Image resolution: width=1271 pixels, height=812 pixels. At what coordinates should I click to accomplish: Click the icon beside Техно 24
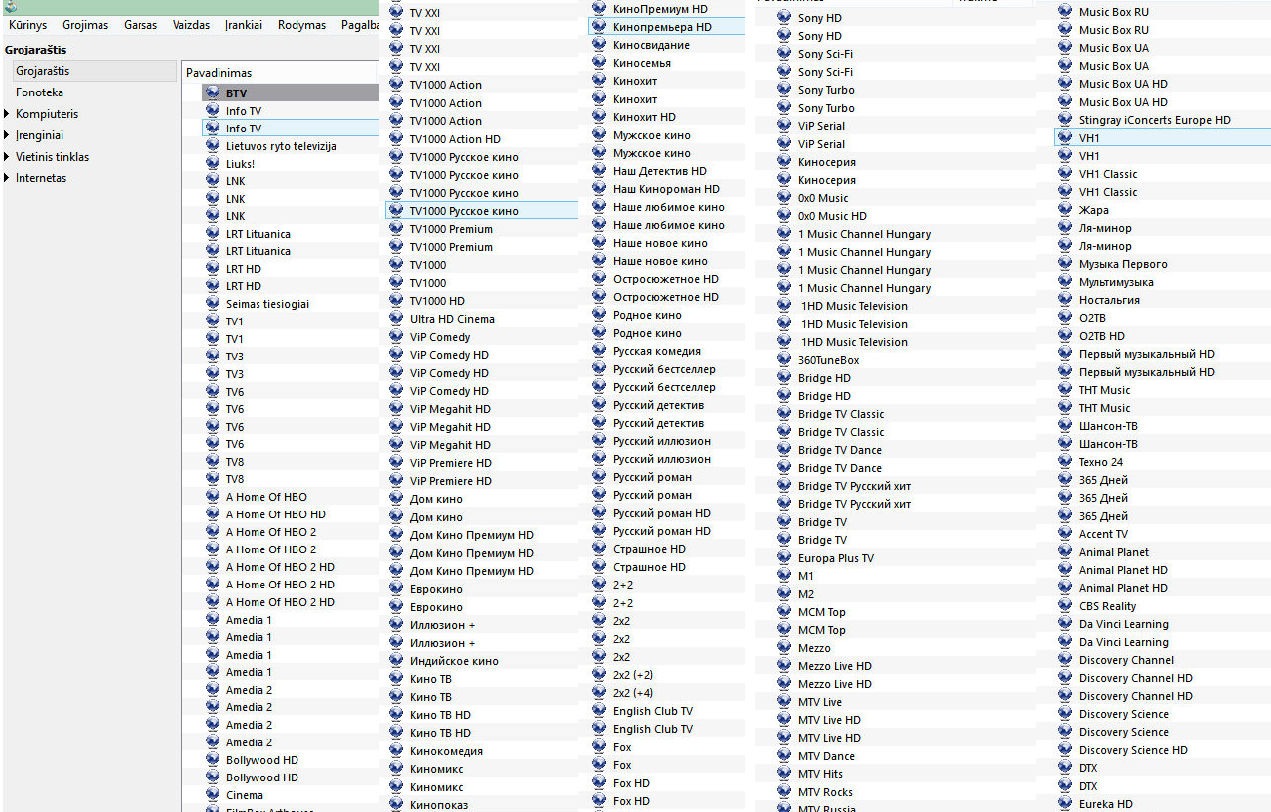pos(1065,462)
